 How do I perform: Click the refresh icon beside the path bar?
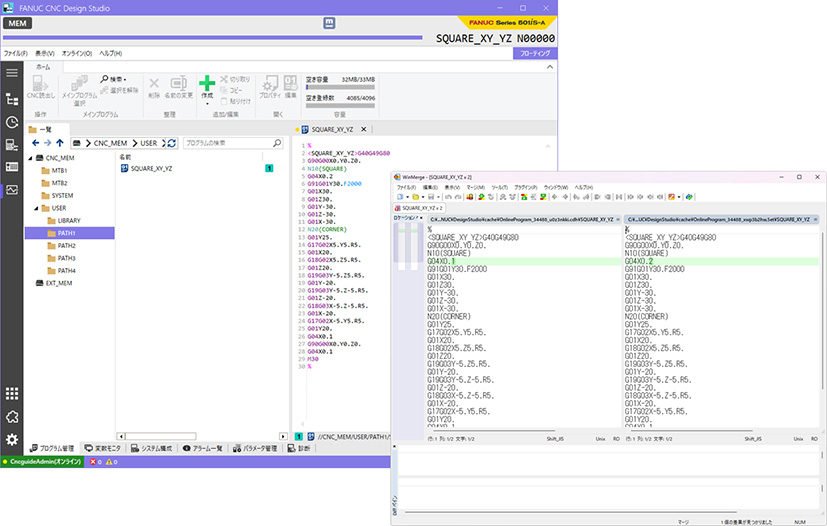pyautogui.click(x=171, y=143)
